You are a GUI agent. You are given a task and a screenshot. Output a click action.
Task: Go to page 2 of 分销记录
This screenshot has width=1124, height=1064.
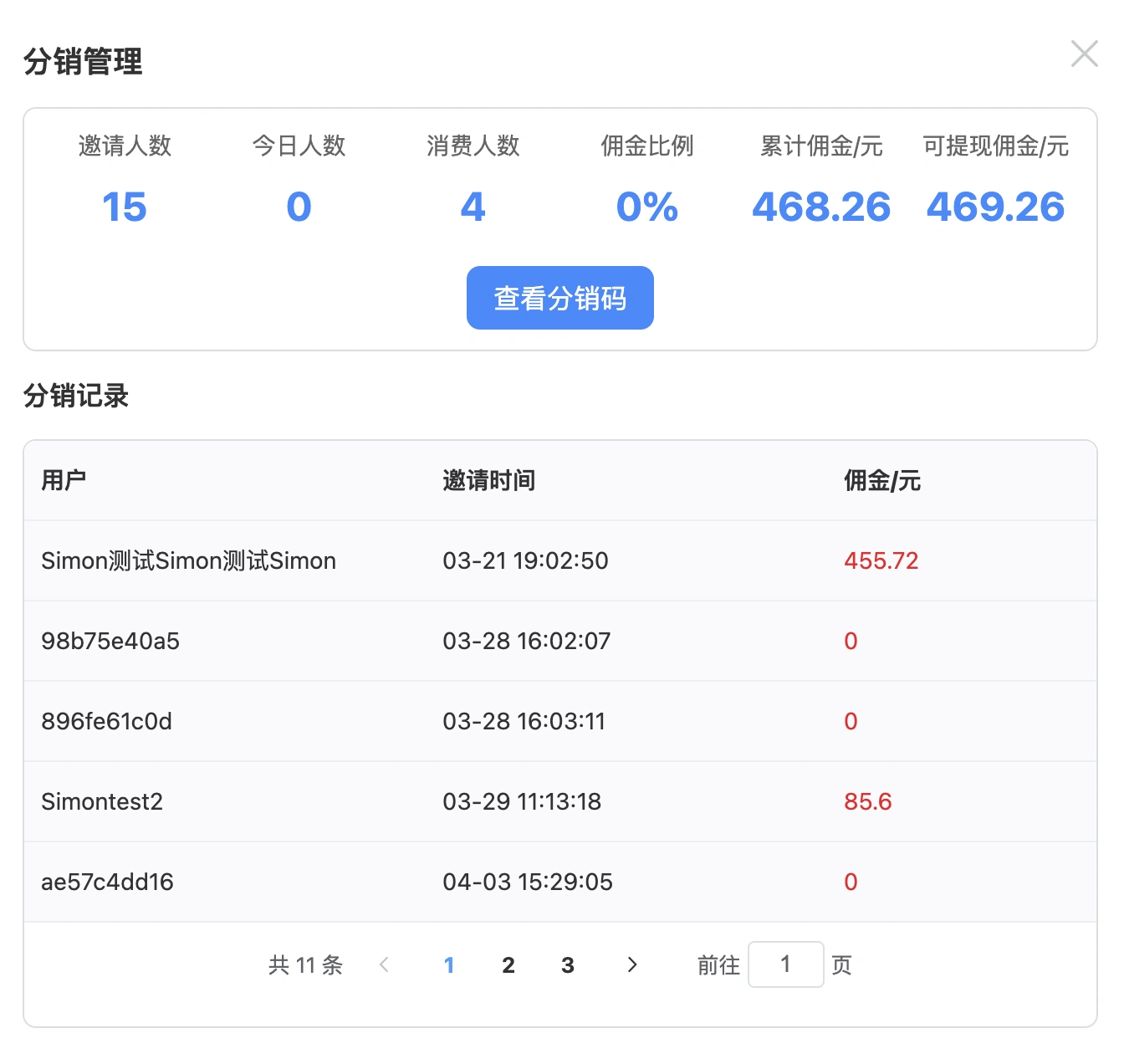click(508, 964)
